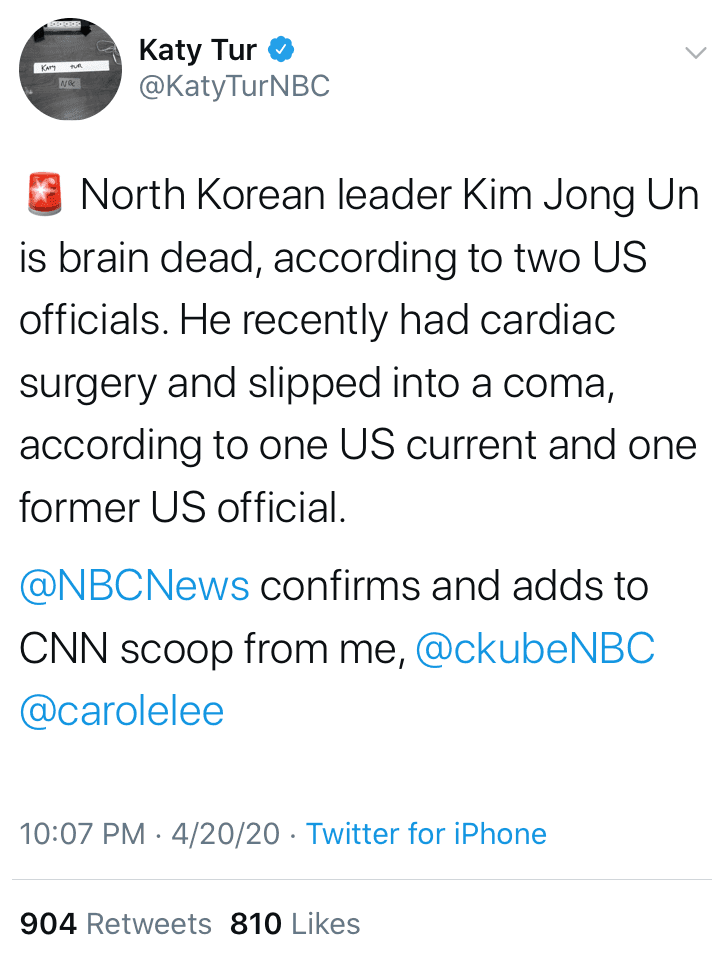Click the 'former US official.' line
This screenshot has height=953, width=724.
point(182,508)
